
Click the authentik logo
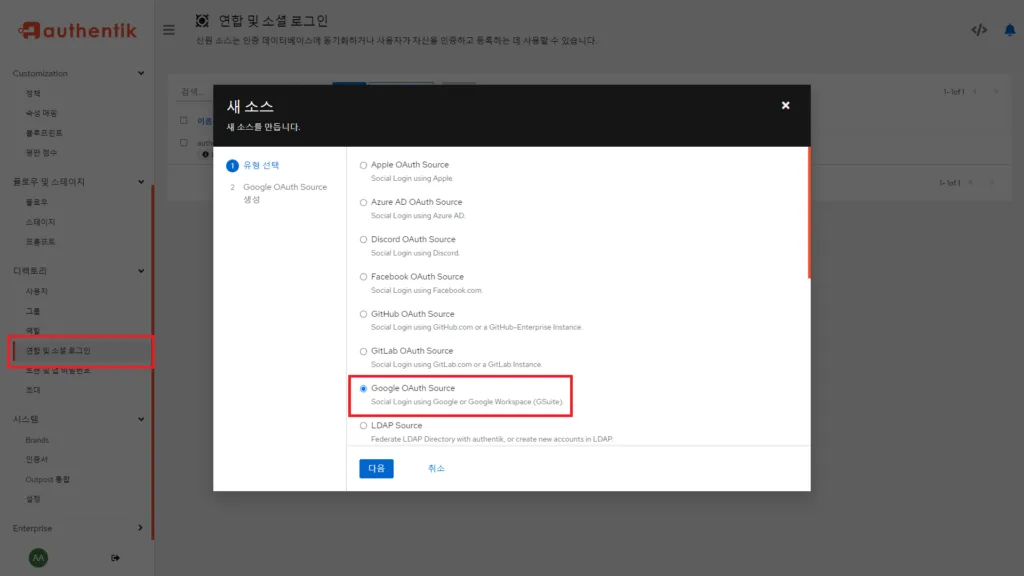click(x=75, y=29)
